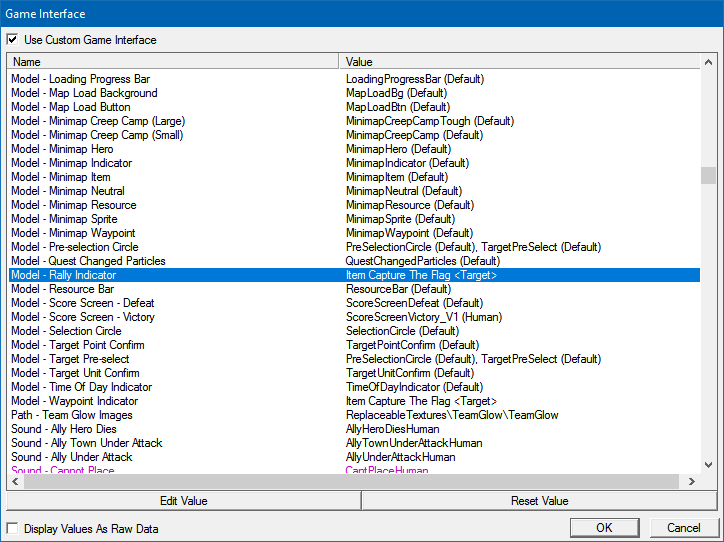Click the vertical scrollbar down arrow

[x=708, y=465]
